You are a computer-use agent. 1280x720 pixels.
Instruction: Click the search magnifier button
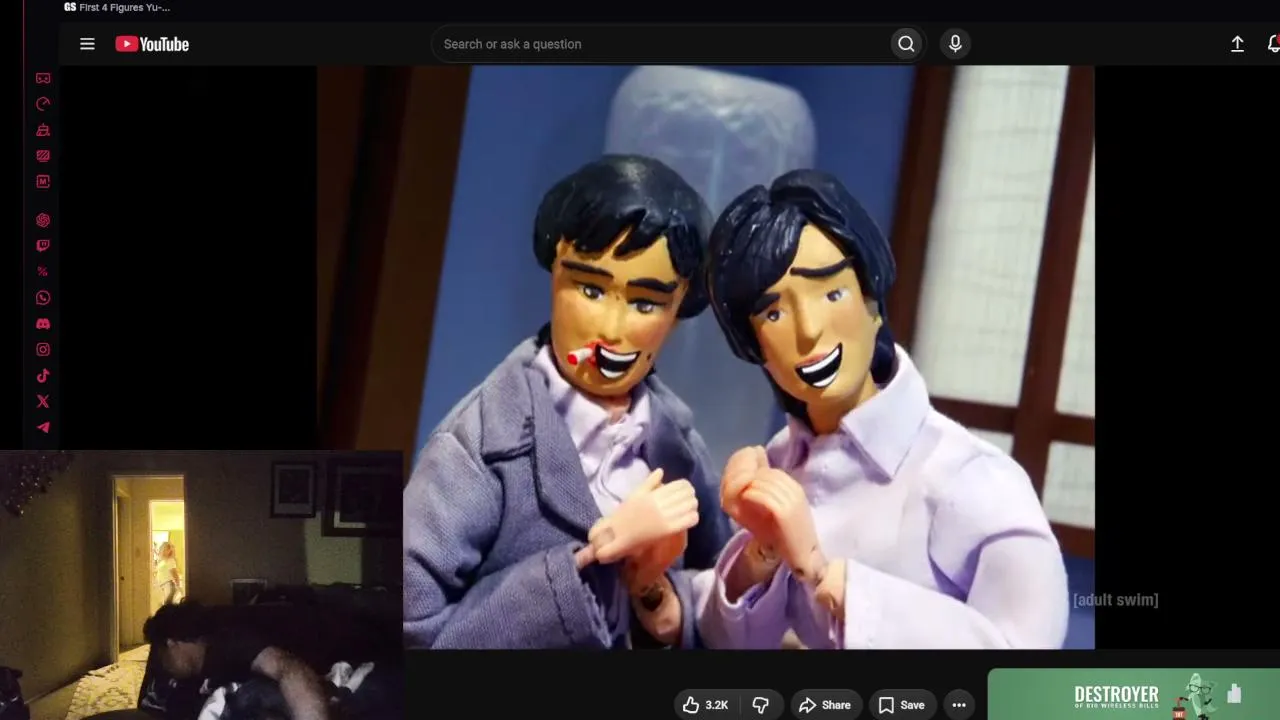point(906,44)
